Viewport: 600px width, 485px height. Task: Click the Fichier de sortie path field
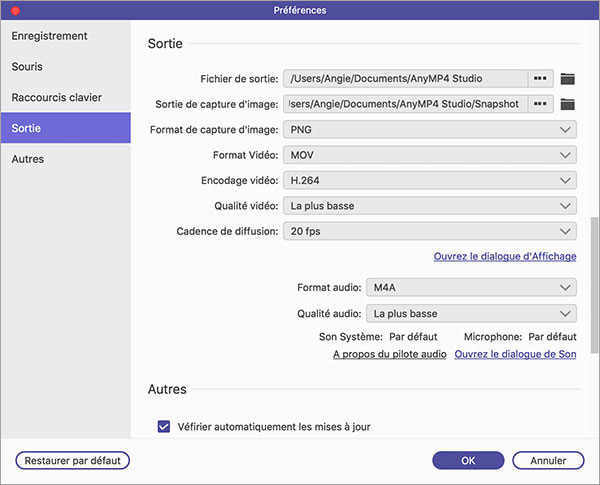pos(405,78)
